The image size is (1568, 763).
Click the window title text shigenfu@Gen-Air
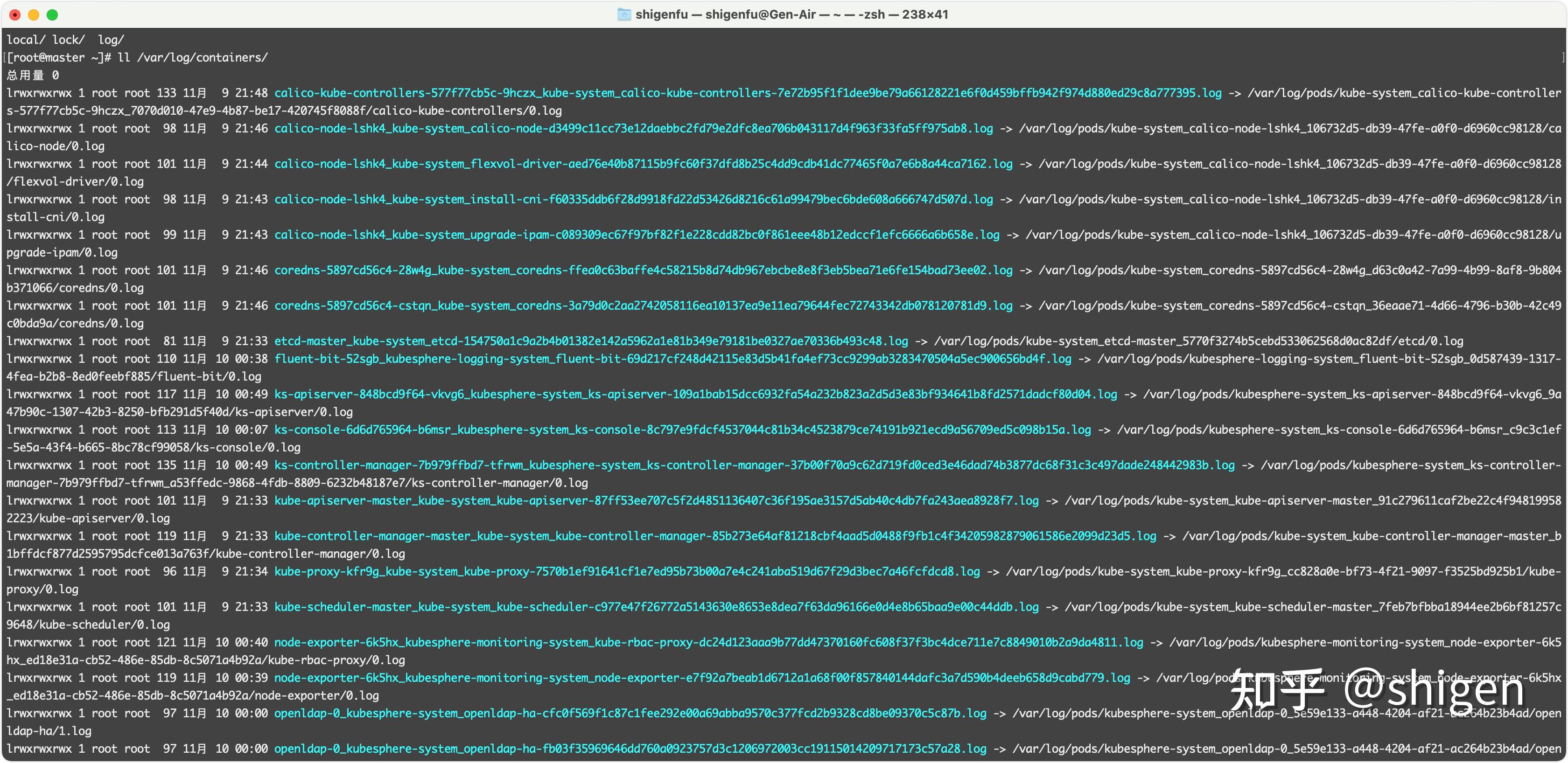pyautogui.click(x=760, y=14)
